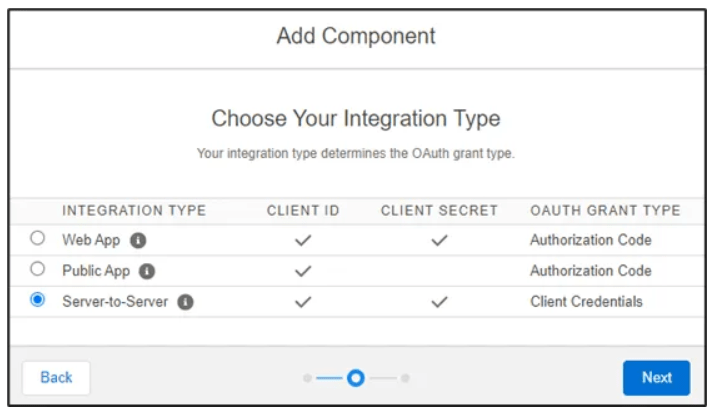Click the Client Credentials grant type text
Viewport: 710px width, 414px height.
coord(586,302)
